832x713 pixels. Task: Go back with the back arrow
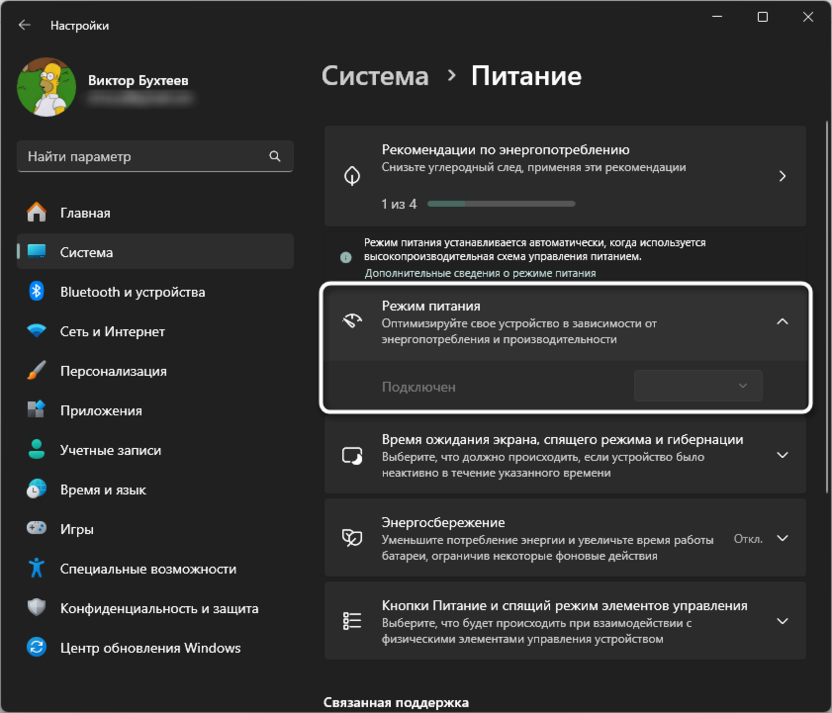(25, 25)
